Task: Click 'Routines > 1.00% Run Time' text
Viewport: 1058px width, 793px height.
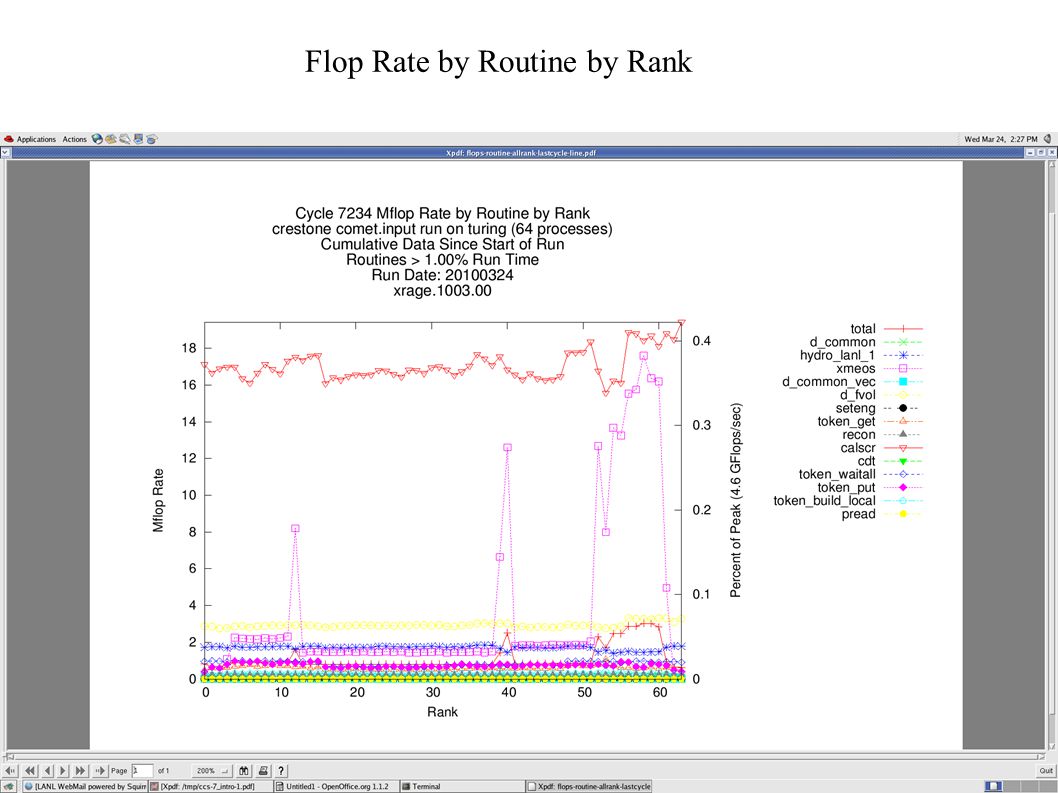Action: point(443,260)
